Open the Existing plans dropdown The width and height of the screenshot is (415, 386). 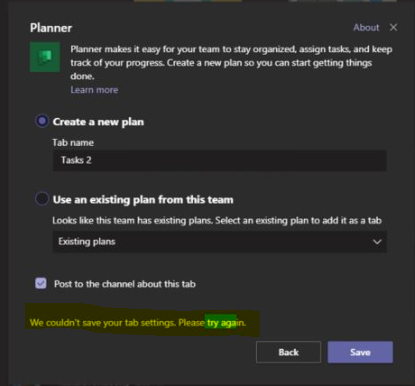pos(220,242)
